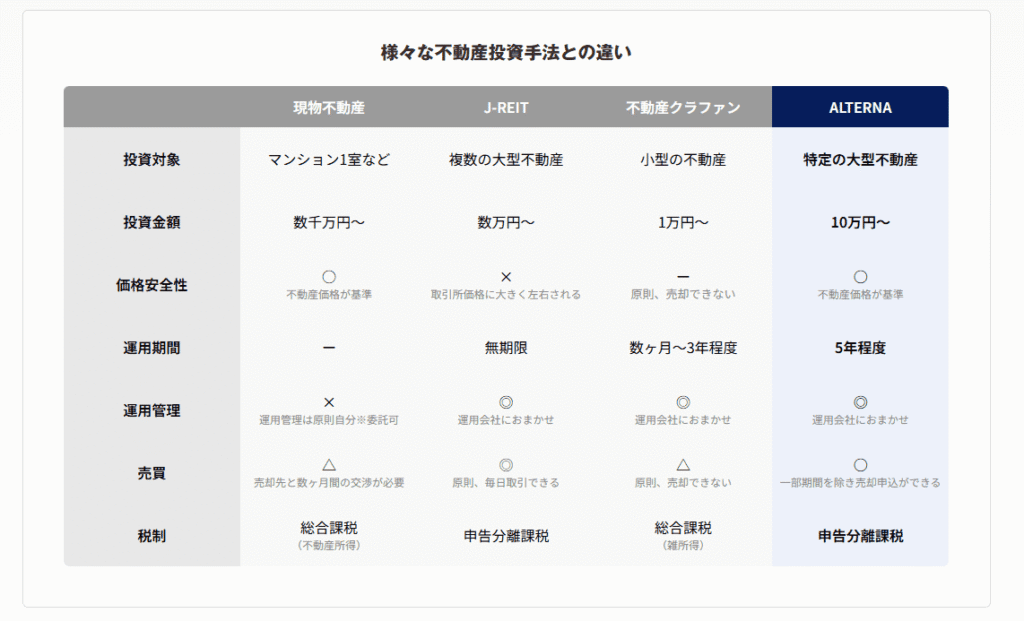Click the circle symbol in ALTERNA 売買 cell
Viewport: 1024px width, 621px height.
coord(860,465)
